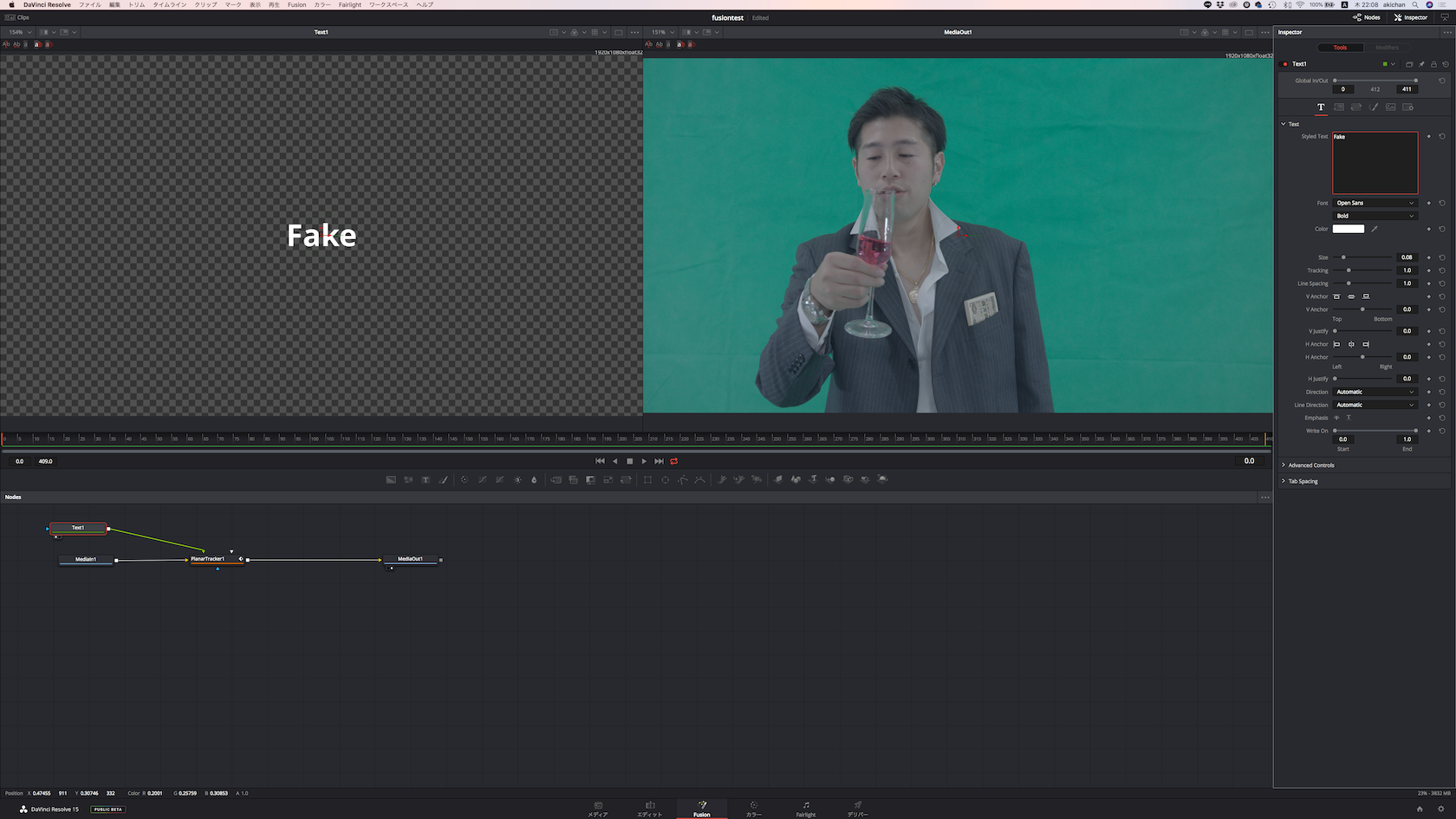Pin the Text1 tool in Inspector
This screenshot has width=1456, height=819.
point(1421,64)
